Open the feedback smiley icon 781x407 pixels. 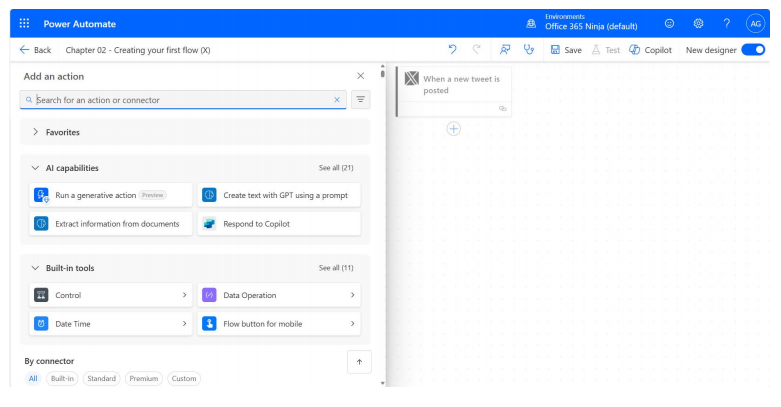point(669,23)
